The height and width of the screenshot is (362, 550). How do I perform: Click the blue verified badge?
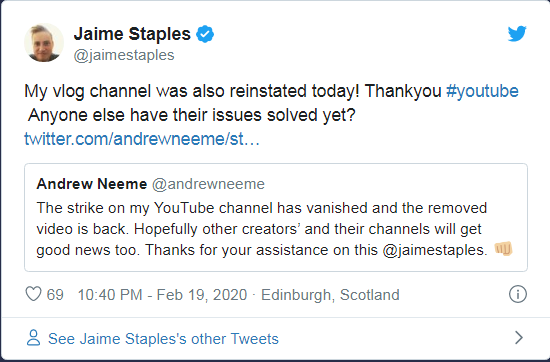(205, 34)
